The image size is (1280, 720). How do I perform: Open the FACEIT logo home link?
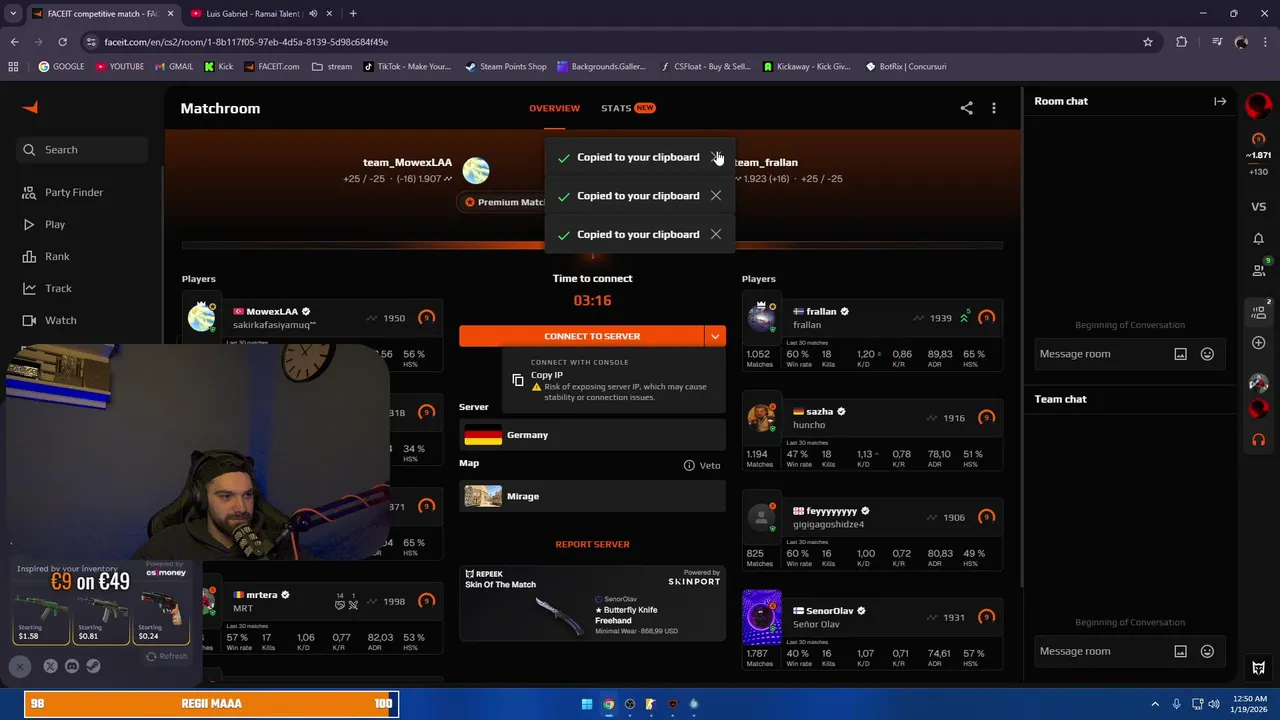tap(30, 108)
